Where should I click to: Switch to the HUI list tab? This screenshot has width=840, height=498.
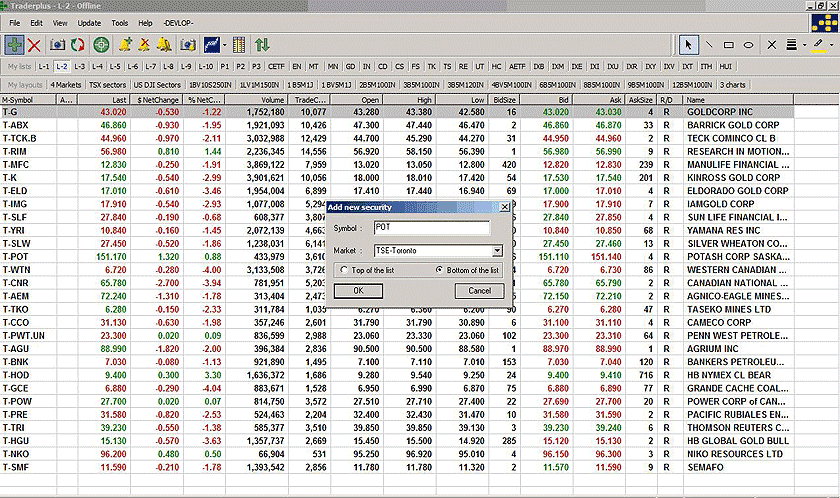[725, 66]
